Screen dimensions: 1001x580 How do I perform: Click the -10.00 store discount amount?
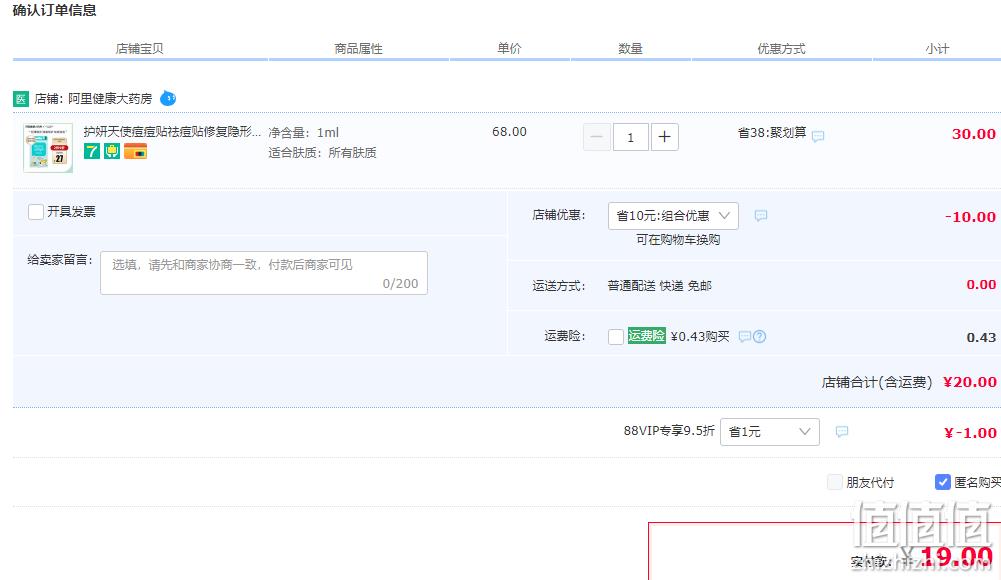click(970, 217)
